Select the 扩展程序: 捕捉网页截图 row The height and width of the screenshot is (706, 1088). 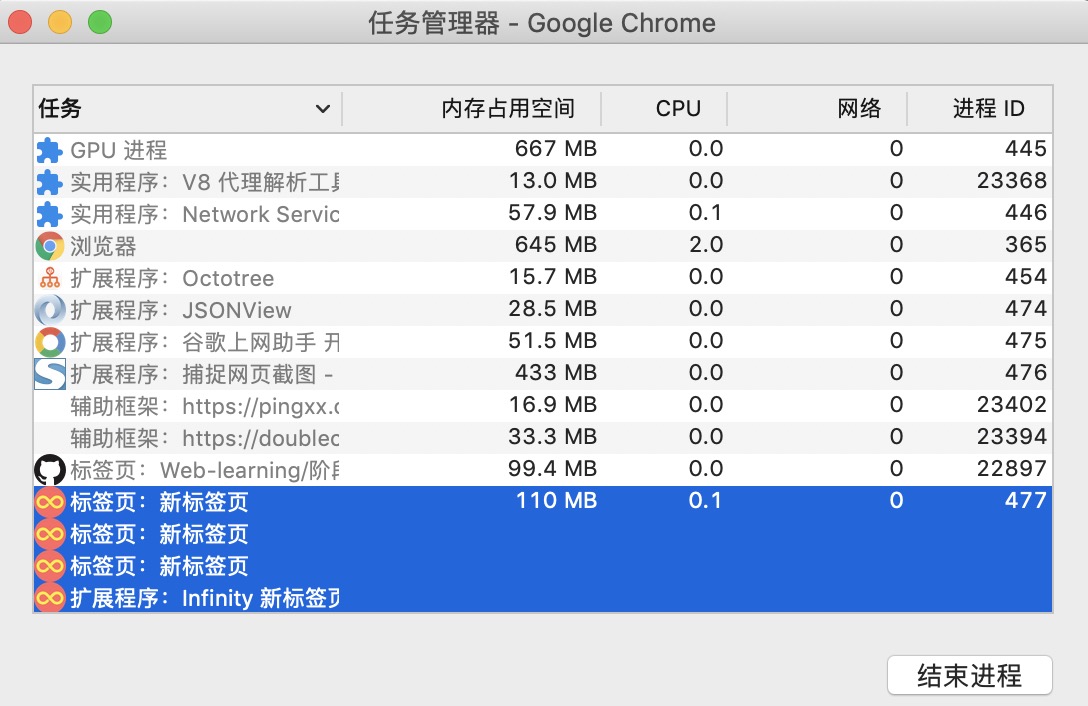(543, 373)
